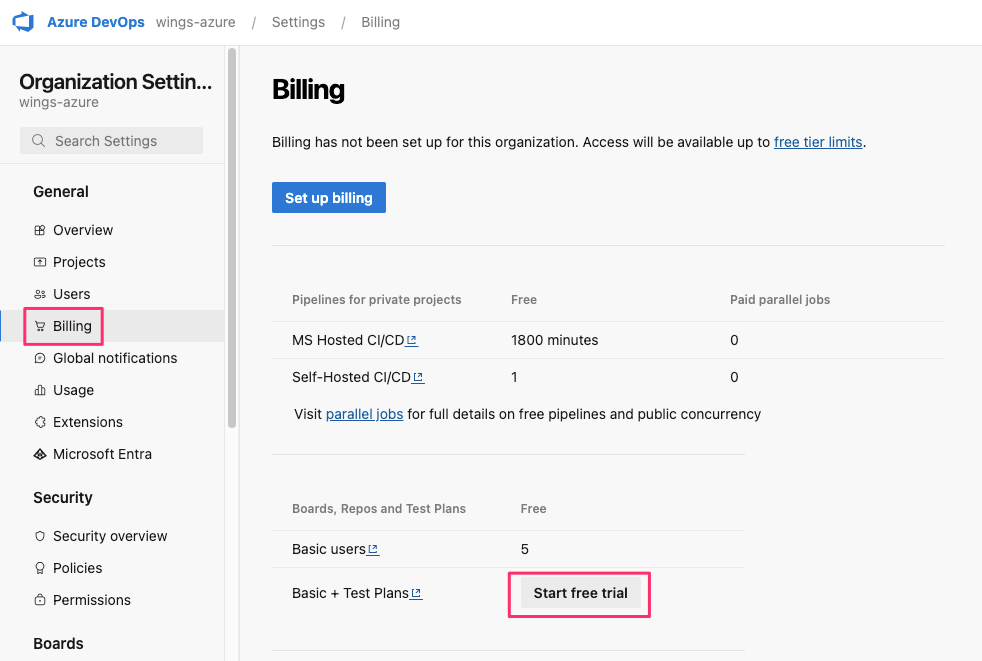Select the Billing menu item
This screenshot has width=982, height=661.
click(x=72, y=326)
